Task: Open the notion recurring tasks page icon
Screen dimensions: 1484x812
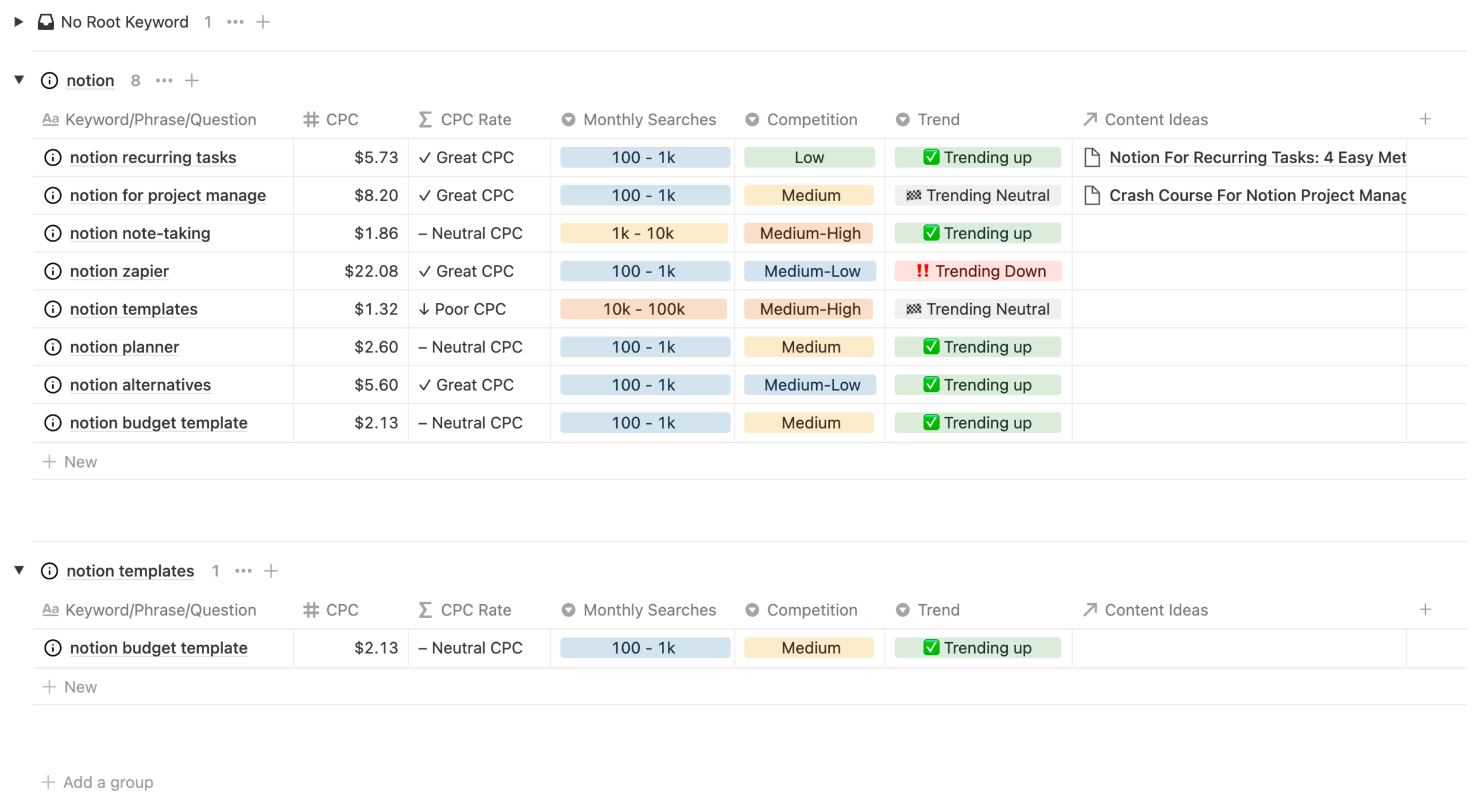Action: [53, 157]
